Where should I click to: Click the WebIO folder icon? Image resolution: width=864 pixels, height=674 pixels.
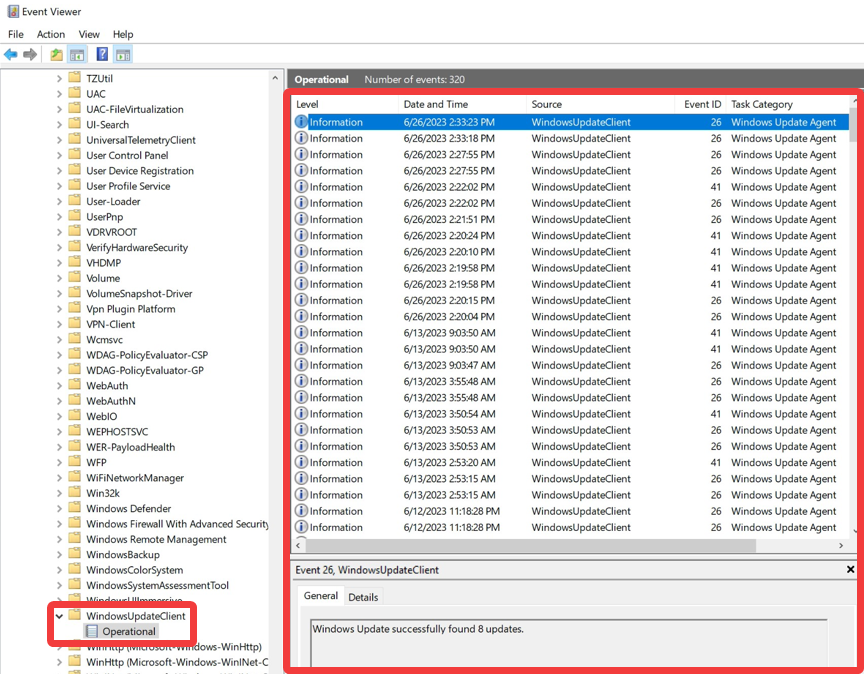point(75,416)
